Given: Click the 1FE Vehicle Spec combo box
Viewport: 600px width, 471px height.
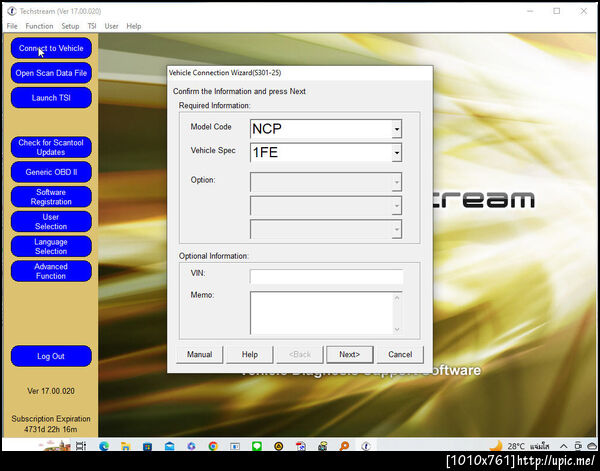Looking at the screenshot, I should [326, 153].
